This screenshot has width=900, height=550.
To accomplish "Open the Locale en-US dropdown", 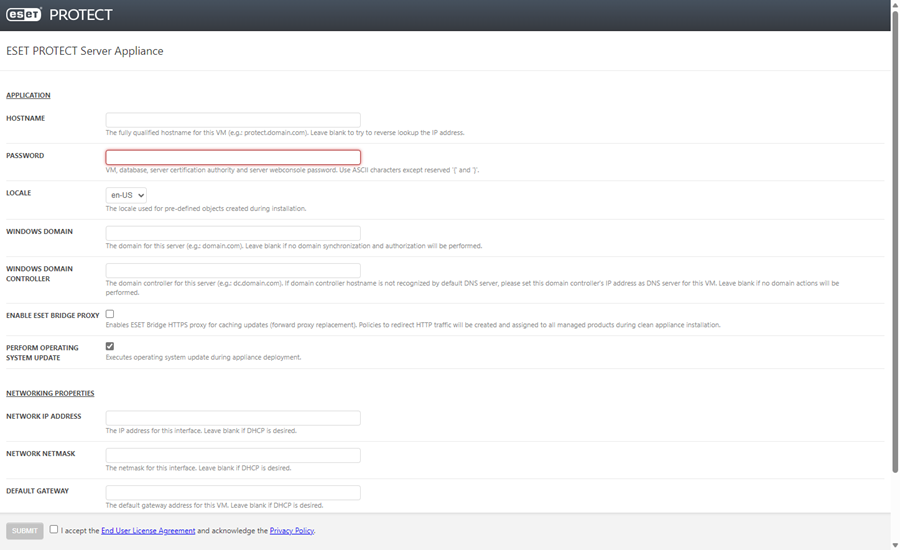I will tap(126, 195).
